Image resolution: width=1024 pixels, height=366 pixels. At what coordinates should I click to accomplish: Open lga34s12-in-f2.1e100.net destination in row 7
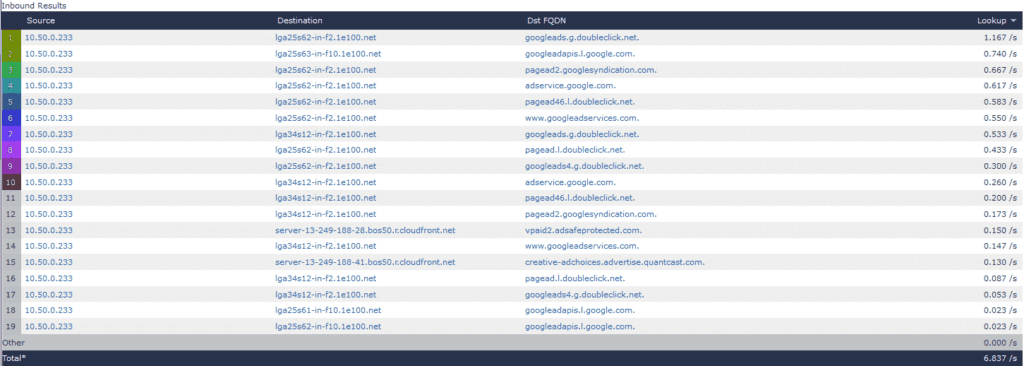tap(325, 134)
